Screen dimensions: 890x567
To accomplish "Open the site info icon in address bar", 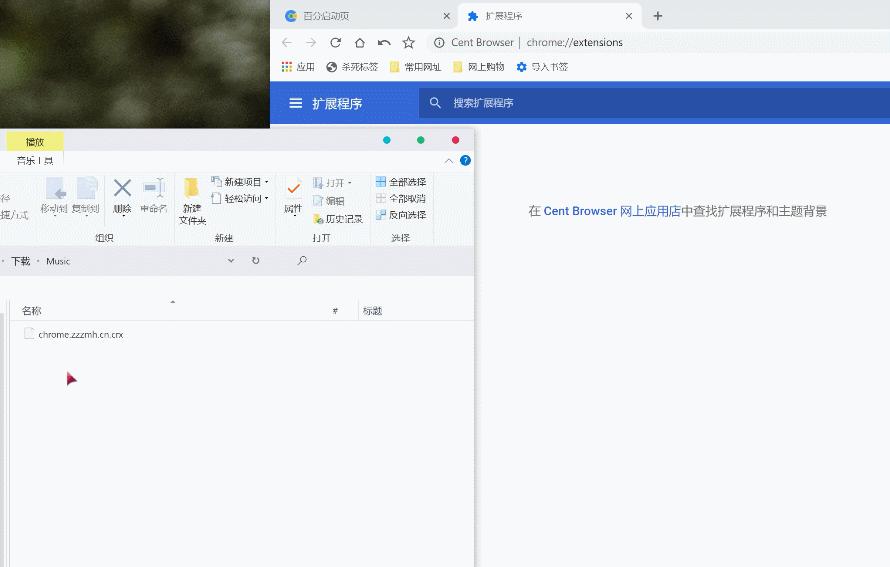I will 439,43.
